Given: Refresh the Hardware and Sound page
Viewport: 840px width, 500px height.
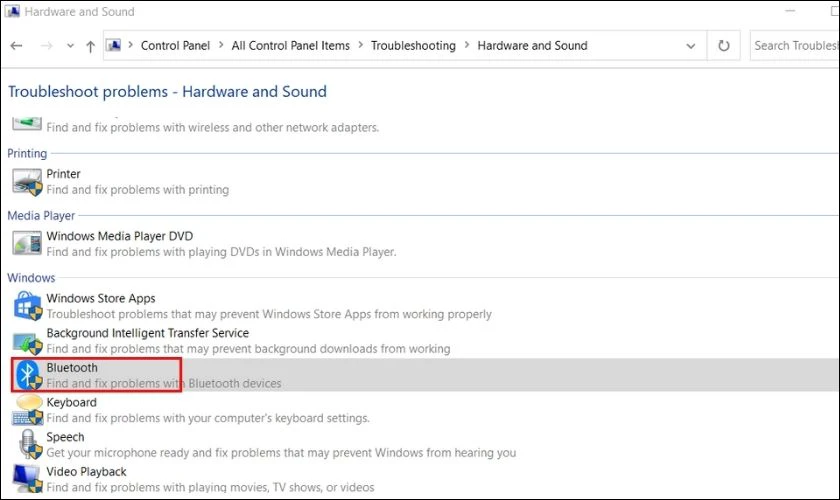Looking at the screenshot, I should pyautogui.click(x=724, y=46).
